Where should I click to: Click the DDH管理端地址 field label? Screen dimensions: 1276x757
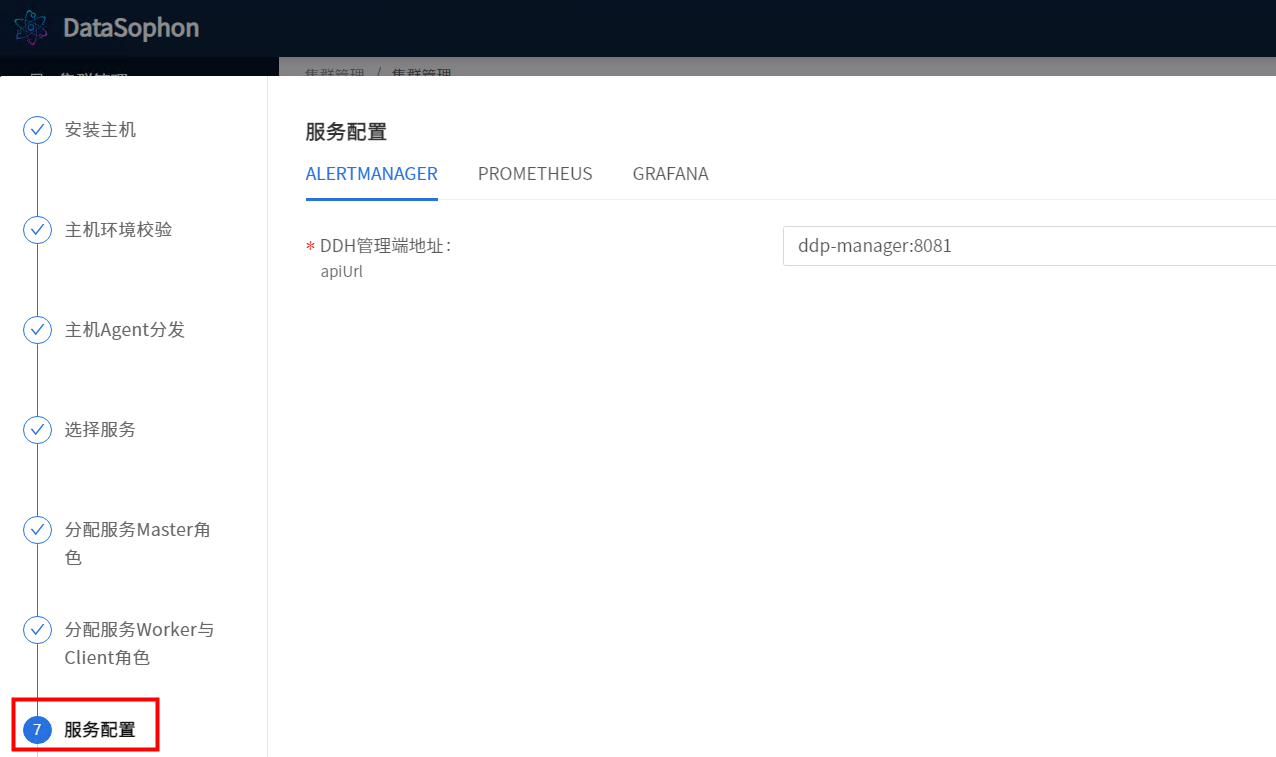coord(385,246)
